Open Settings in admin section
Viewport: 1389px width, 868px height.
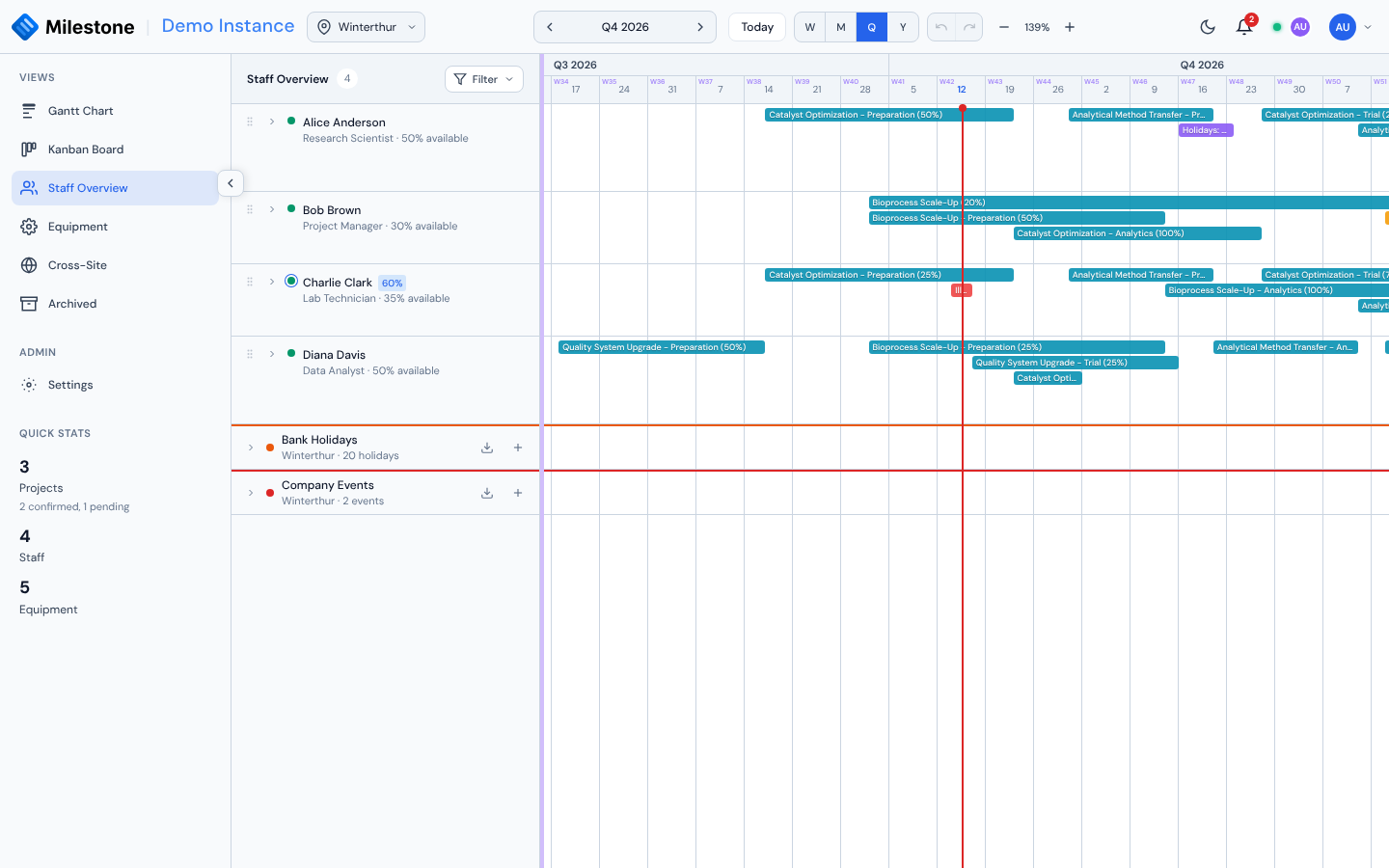click(x=115, y=385)
